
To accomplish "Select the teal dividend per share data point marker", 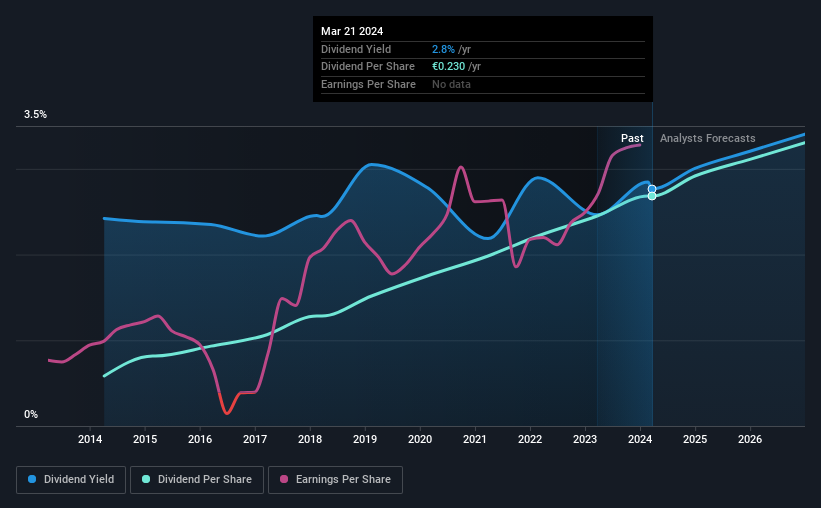I will click(652, 196).
